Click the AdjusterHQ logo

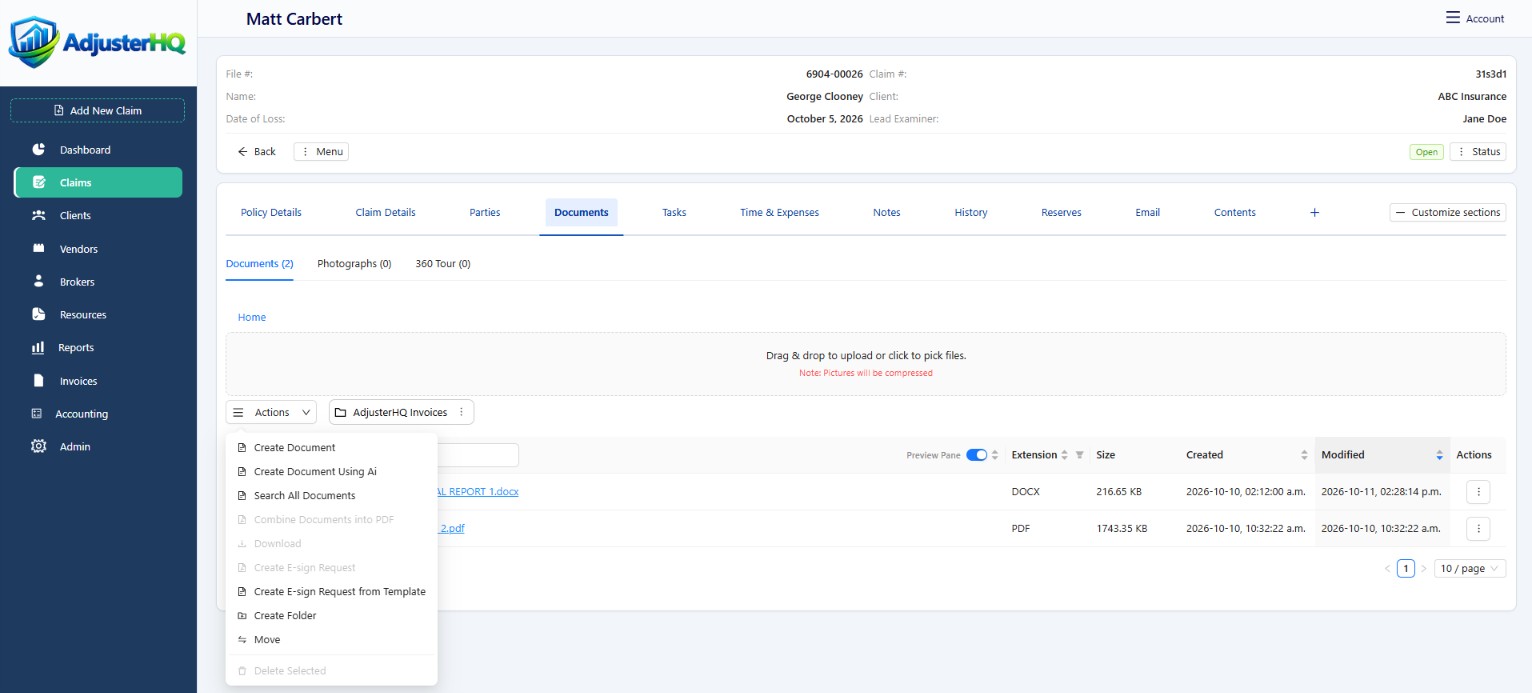pos(97,42)
